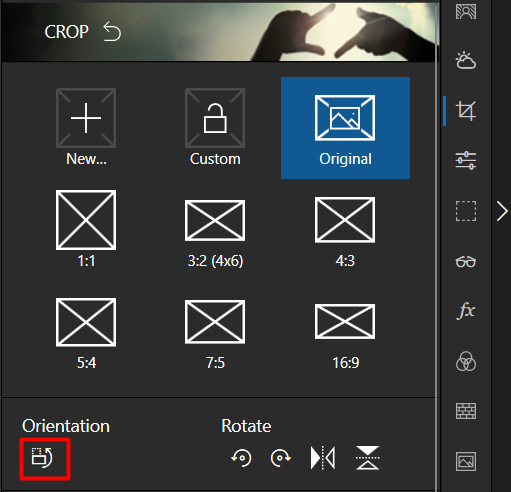The width and height of the screenshot is (511, 492).
Task: Select the New crop preset
Action: (86, 128)
